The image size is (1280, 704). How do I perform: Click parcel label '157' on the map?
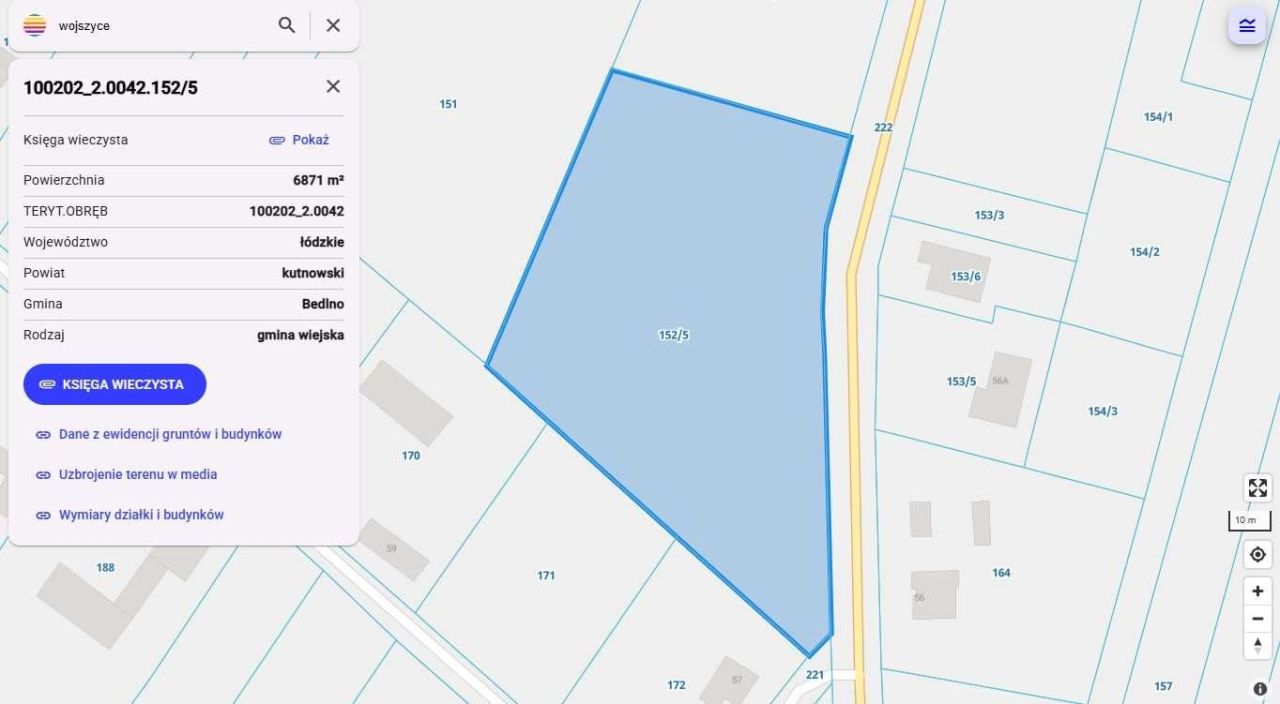pos(1163,686)
